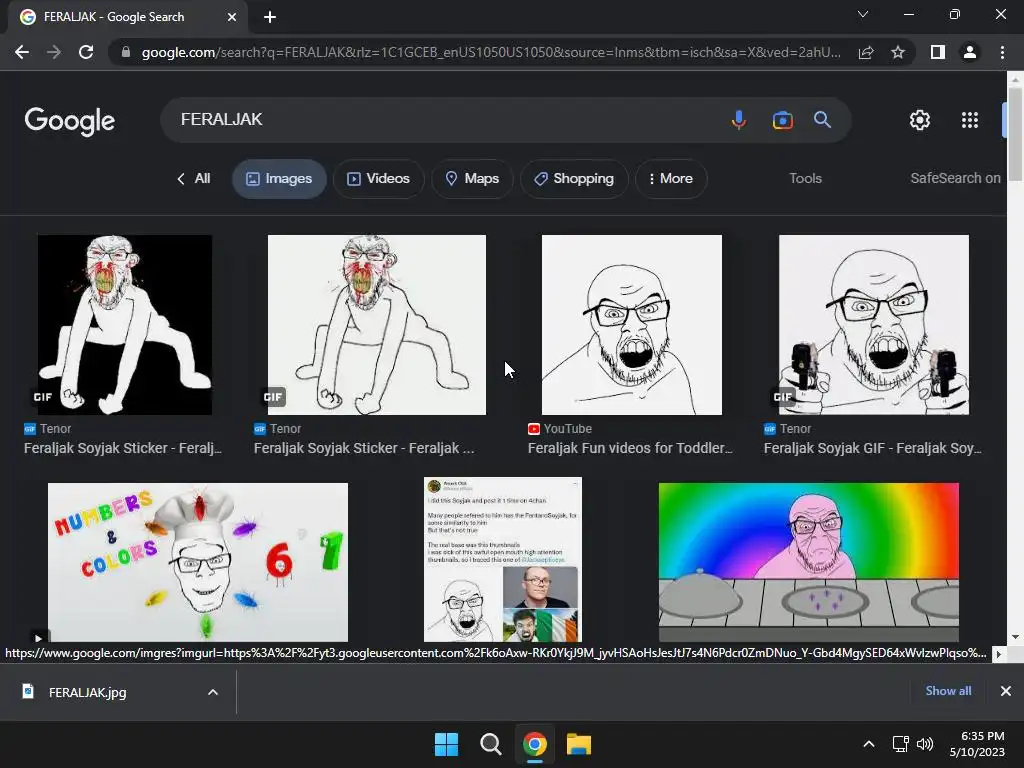
Task: Search by image with camera lens icon
Action: pos(782,120)
